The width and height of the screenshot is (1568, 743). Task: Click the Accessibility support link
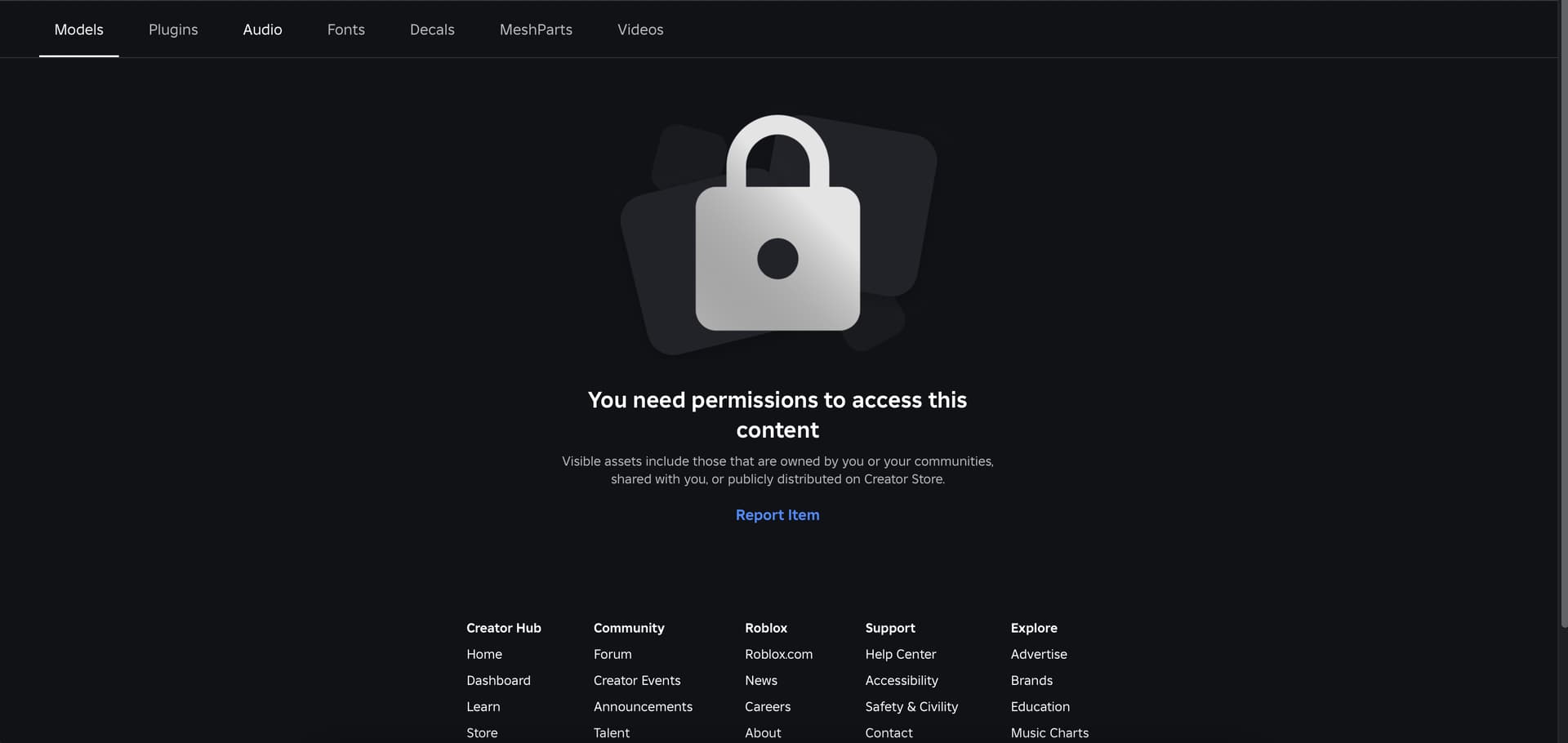[902, 680]
